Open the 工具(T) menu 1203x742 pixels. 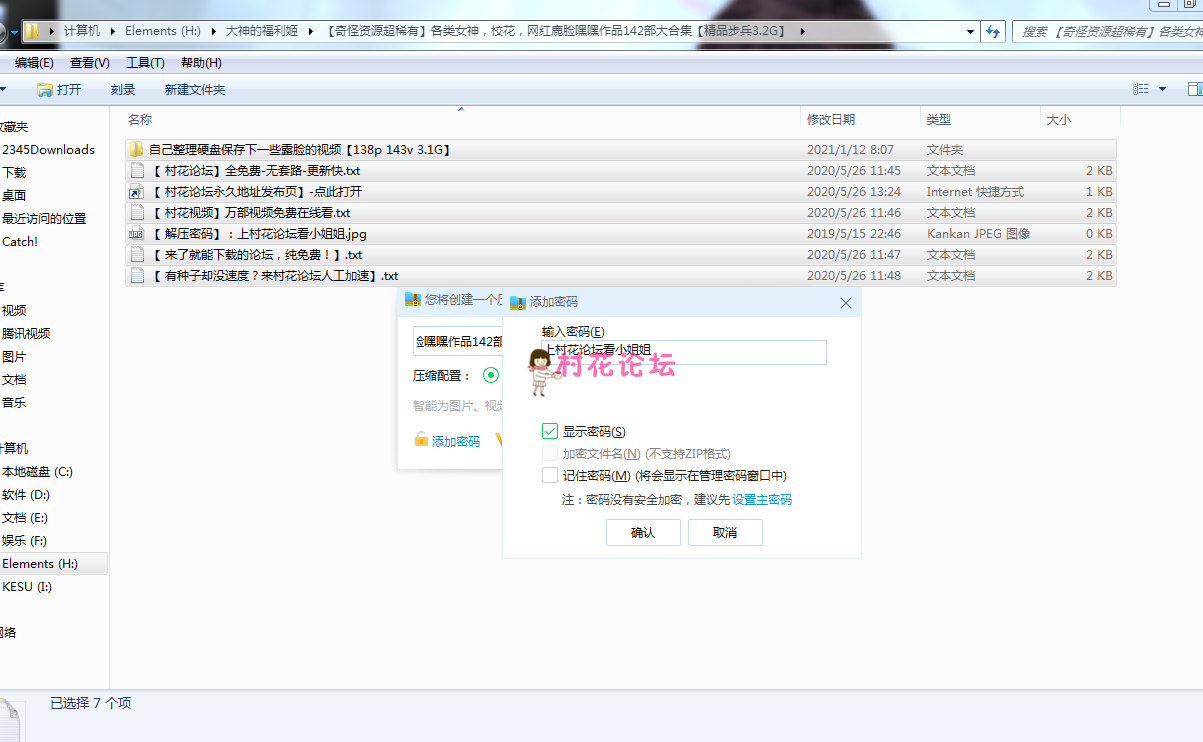tap(145, 63)
